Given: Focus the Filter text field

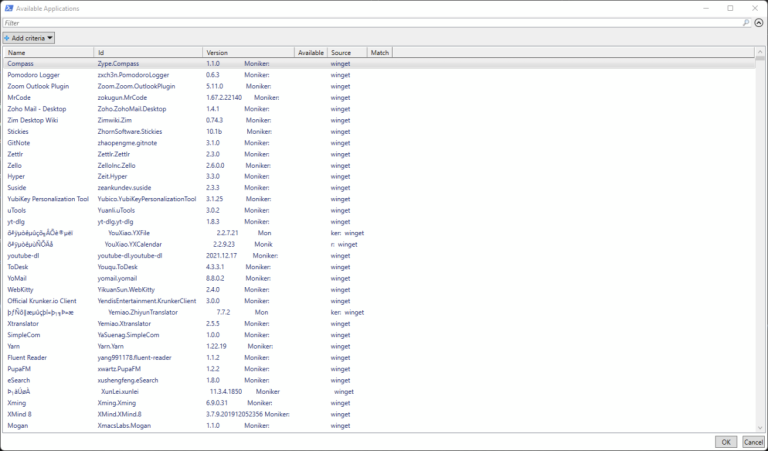Looking at the screenshot, I should (x=374, y=23).
